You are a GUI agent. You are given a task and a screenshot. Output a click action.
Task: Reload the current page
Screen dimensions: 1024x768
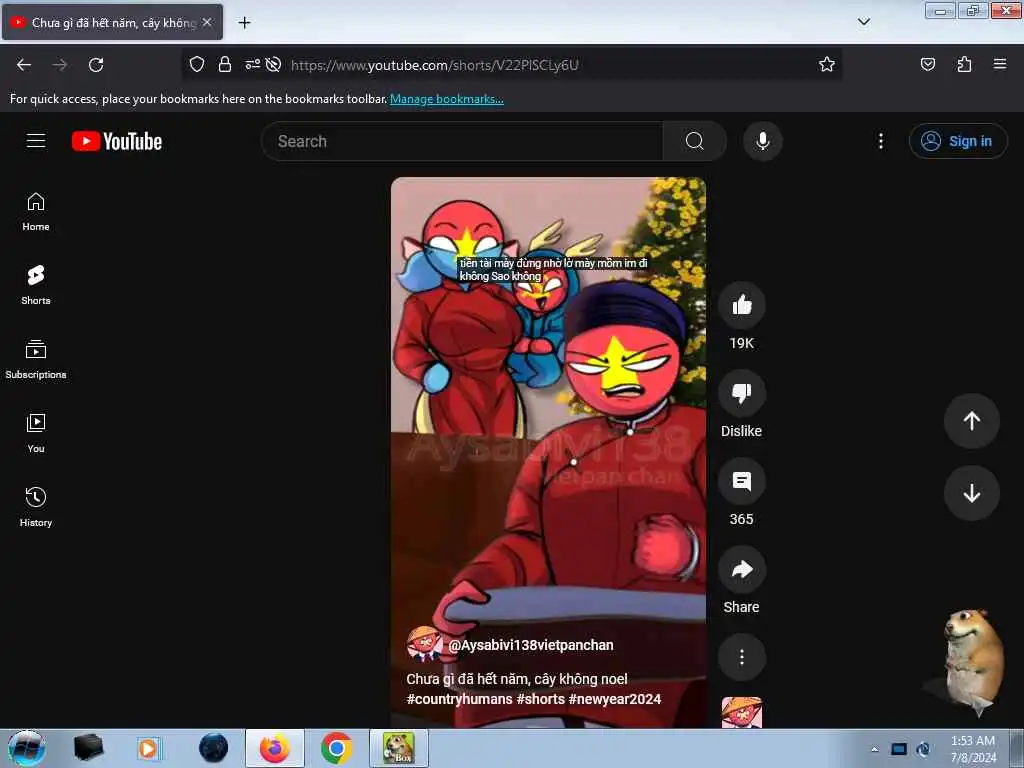pyautogui.click(x=96, y=65)
